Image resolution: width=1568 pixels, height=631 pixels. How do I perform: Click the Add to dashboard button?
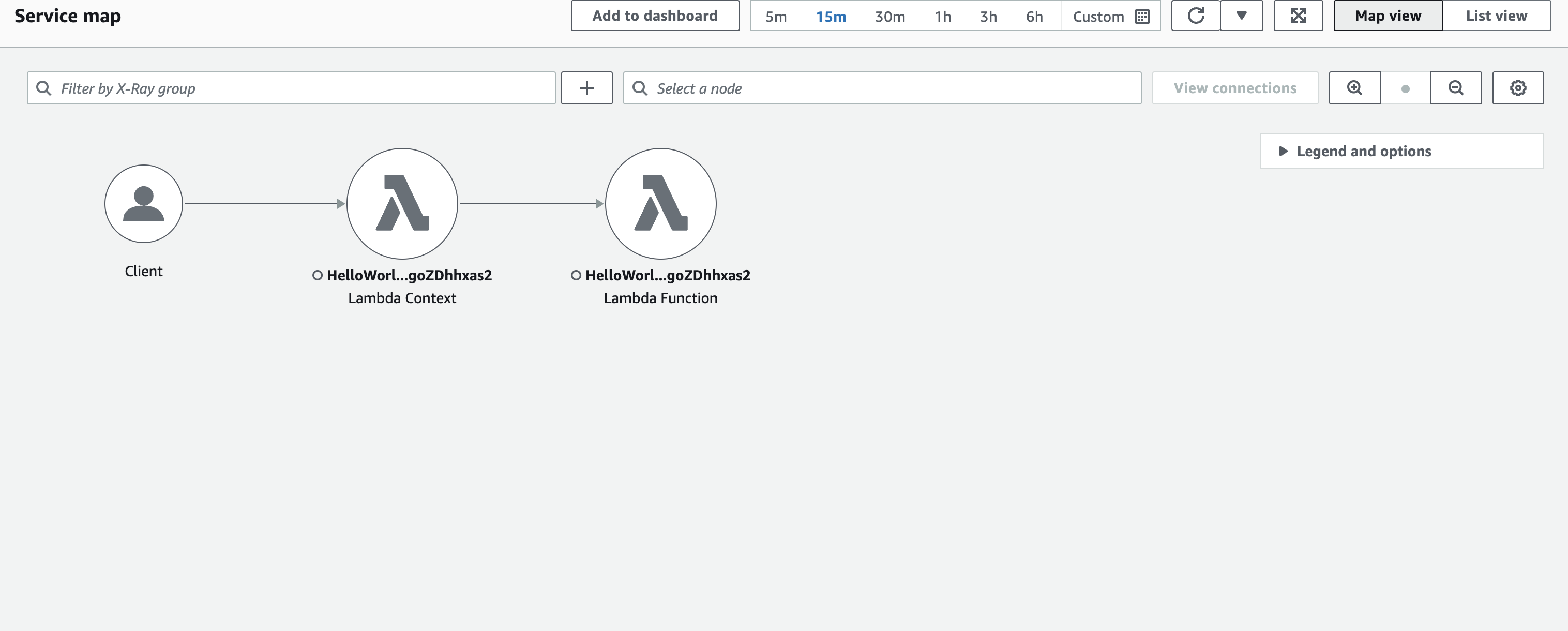[x=655, y=16]
